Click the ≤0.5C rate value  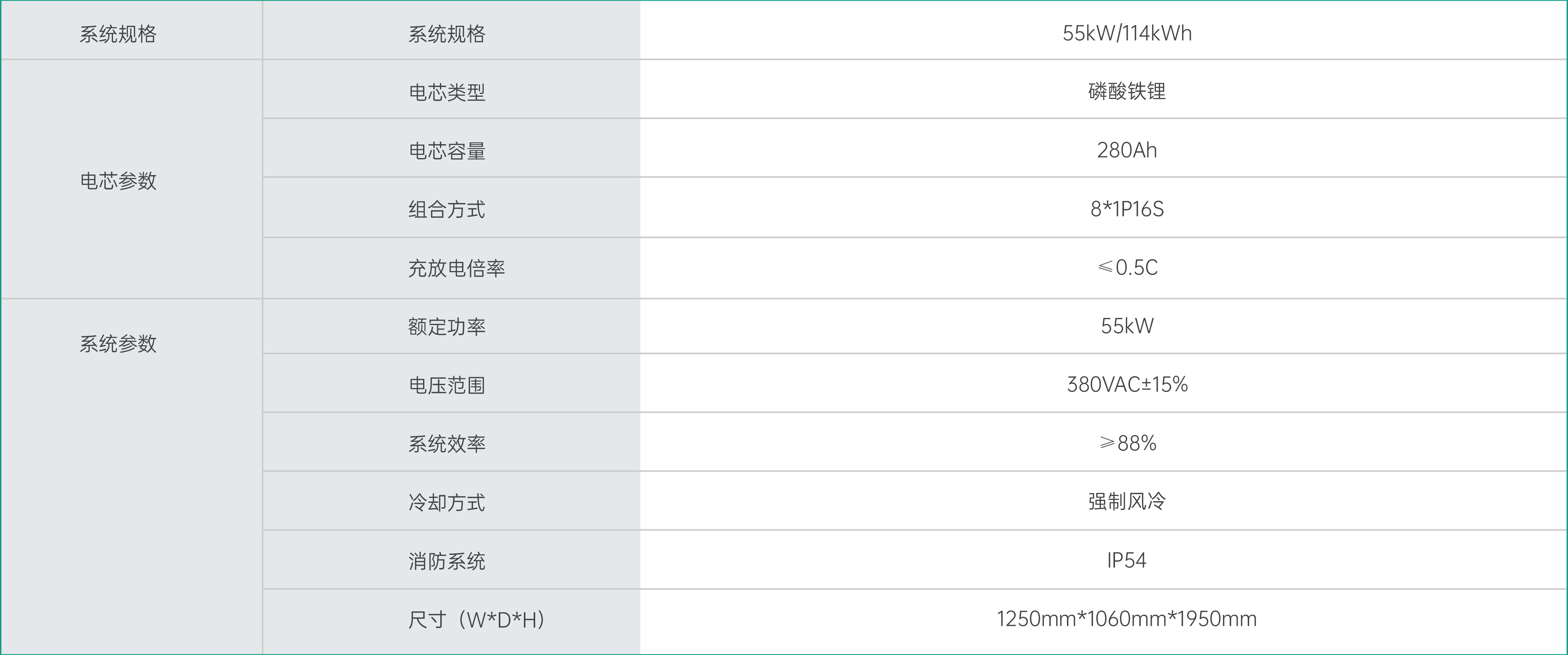(1127, 267)
